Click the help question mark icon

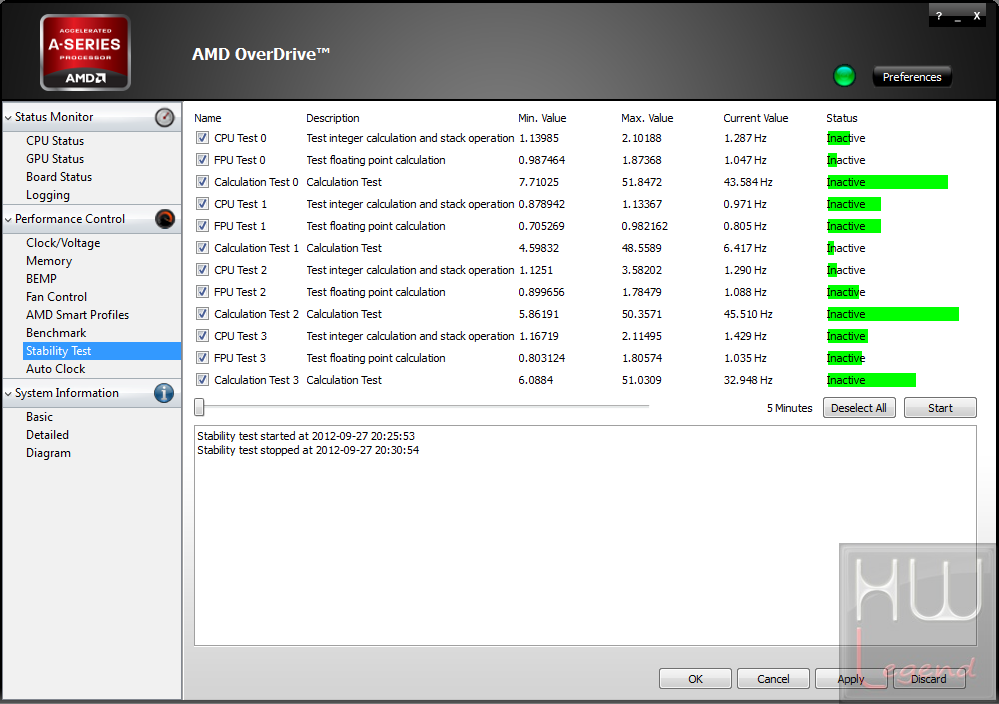click(938, 16)
